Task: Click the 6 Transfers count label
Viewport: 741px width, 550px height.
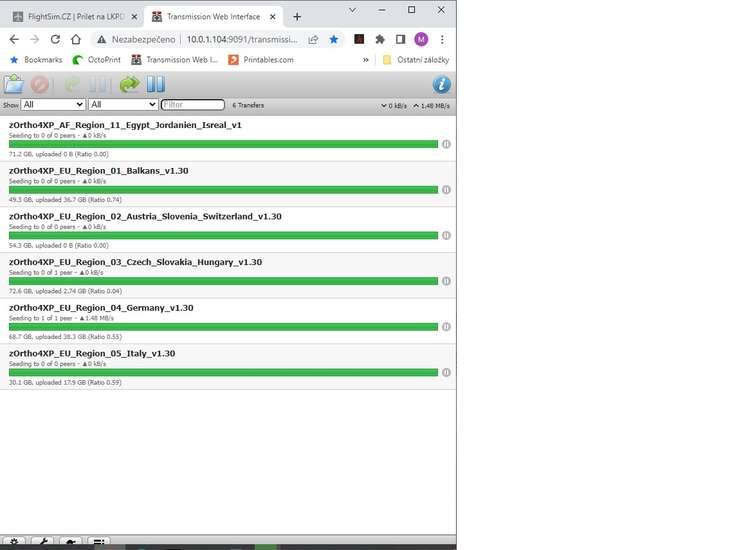Action: (x=248, y=105)
